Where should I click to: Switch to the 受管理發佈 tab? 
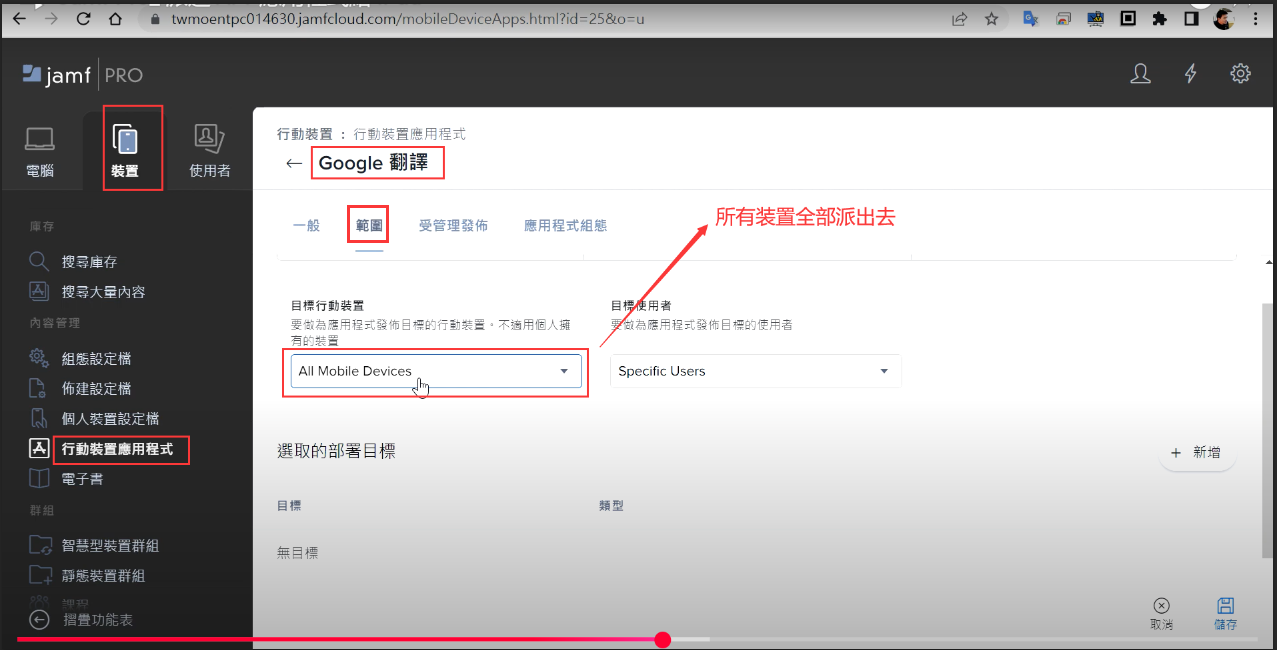pyautogui.click(x=453, y=226)
